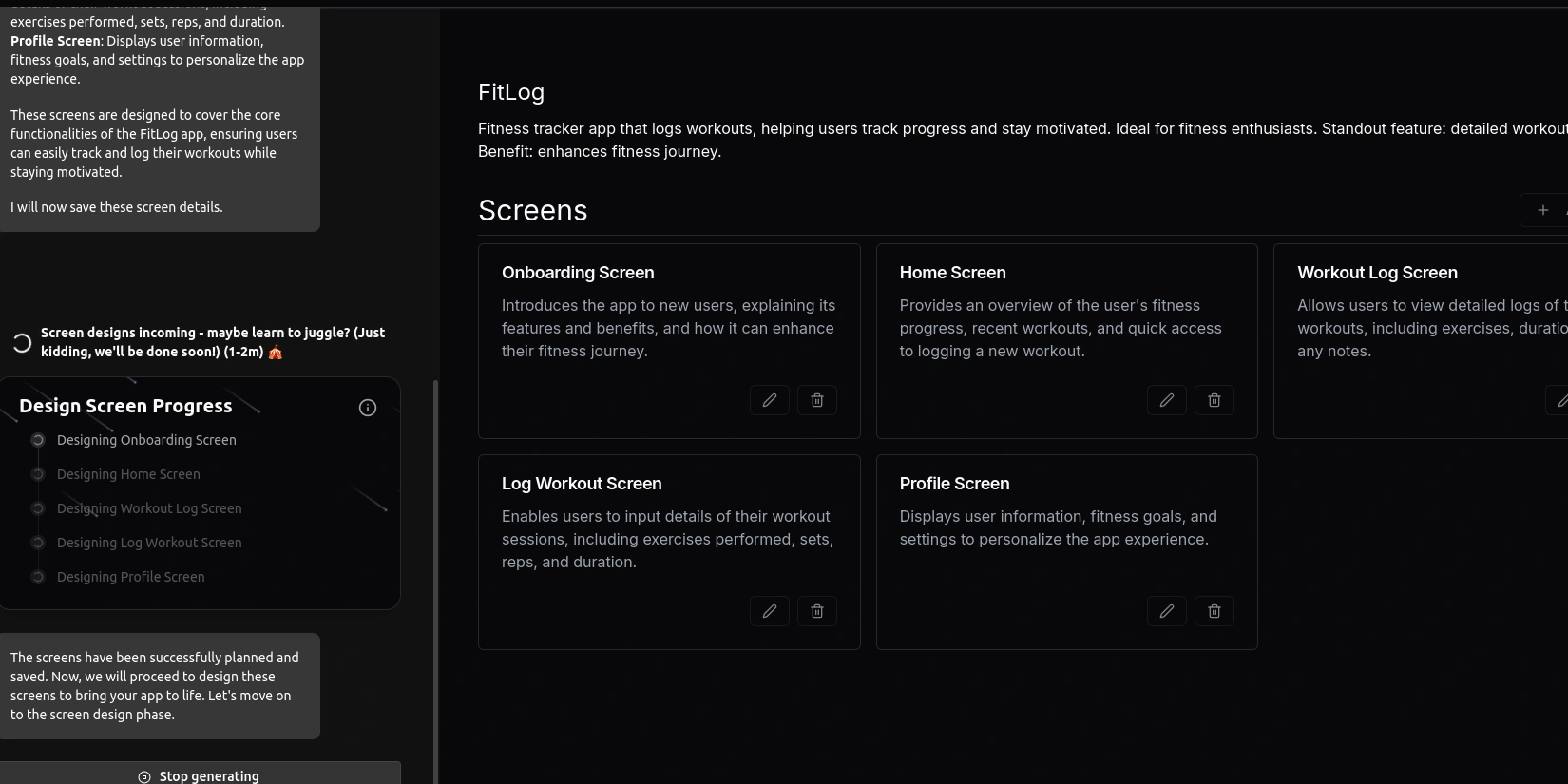
Task: Click the Workout Log Screen card title
Action: click(x=1377, y=273)
